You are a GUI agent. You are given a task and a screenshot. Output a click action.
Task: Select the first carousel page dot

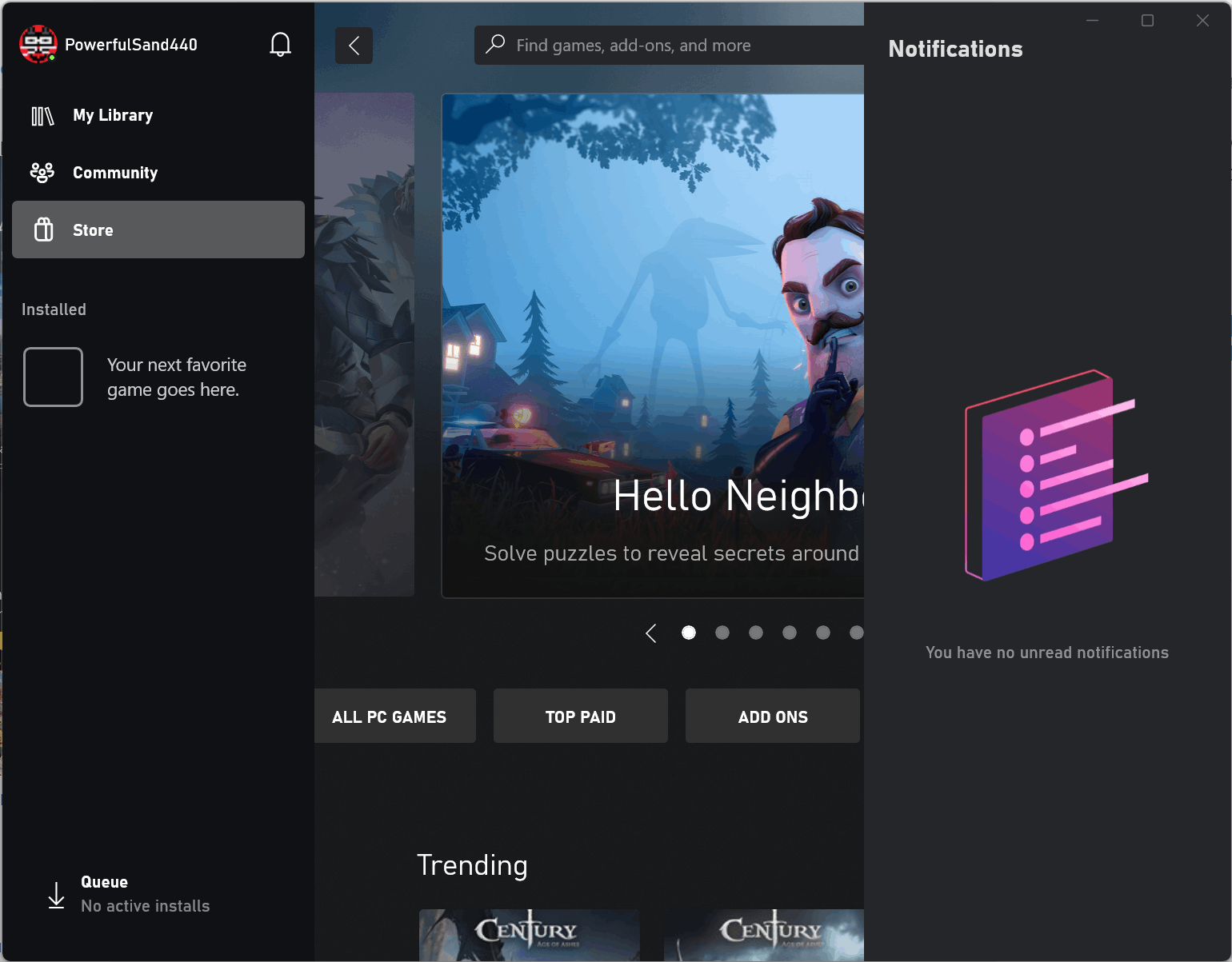(x=689, y=633)
